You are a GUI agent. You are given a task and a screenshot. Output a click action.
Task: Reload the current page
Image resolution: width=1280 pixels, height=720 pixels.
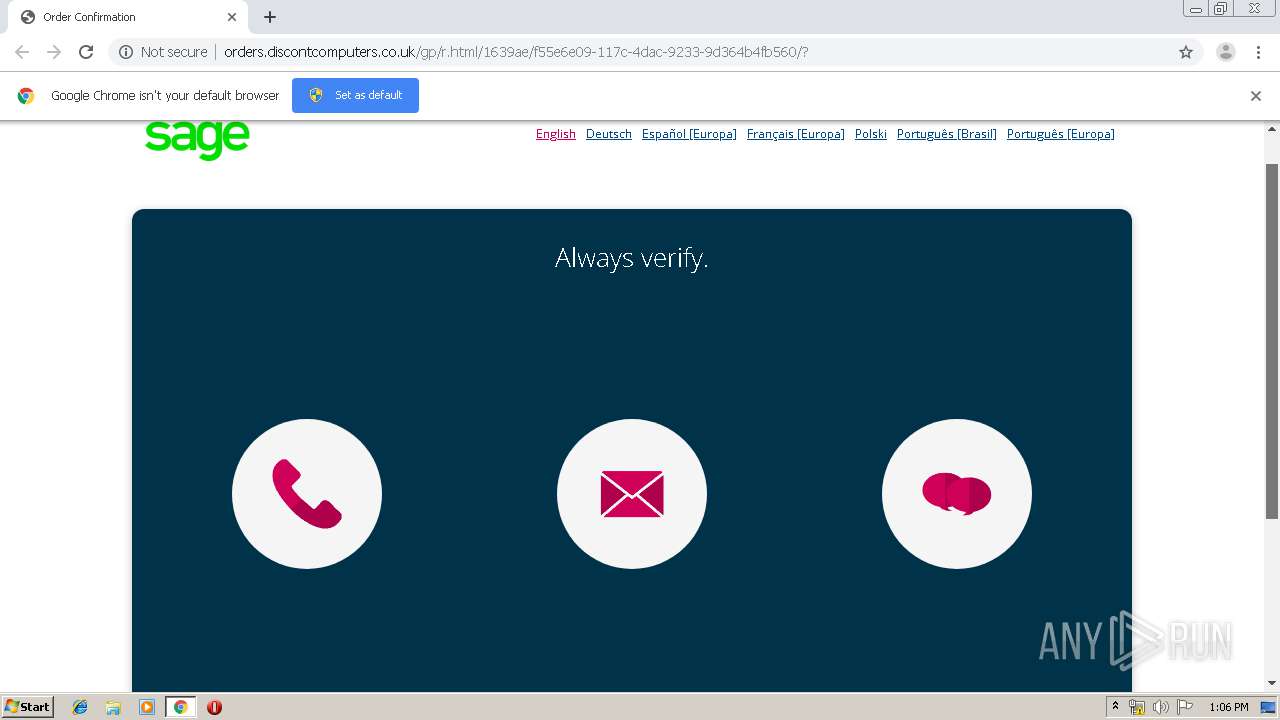86,52
